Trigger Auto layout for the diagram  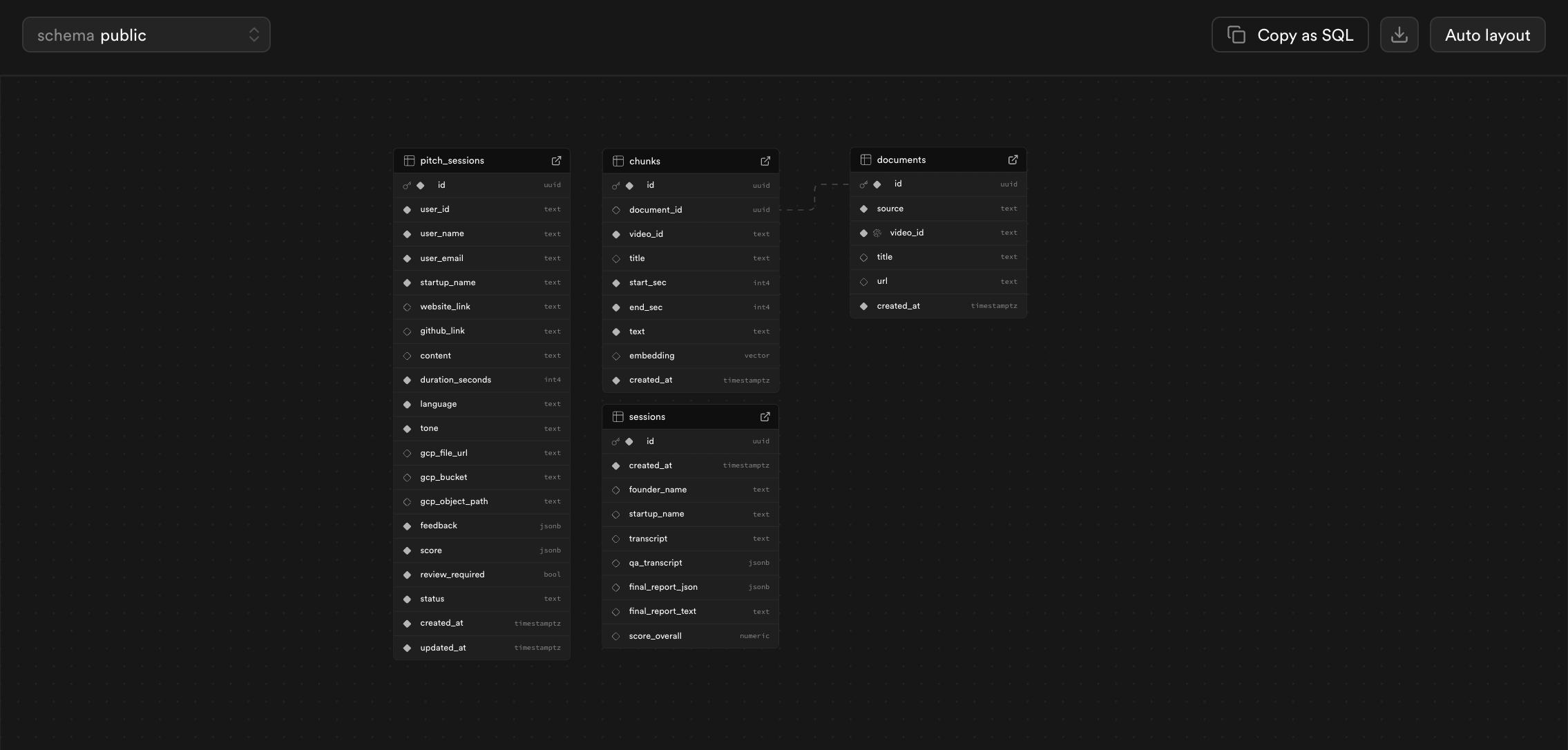click(x=1486, y=34)
